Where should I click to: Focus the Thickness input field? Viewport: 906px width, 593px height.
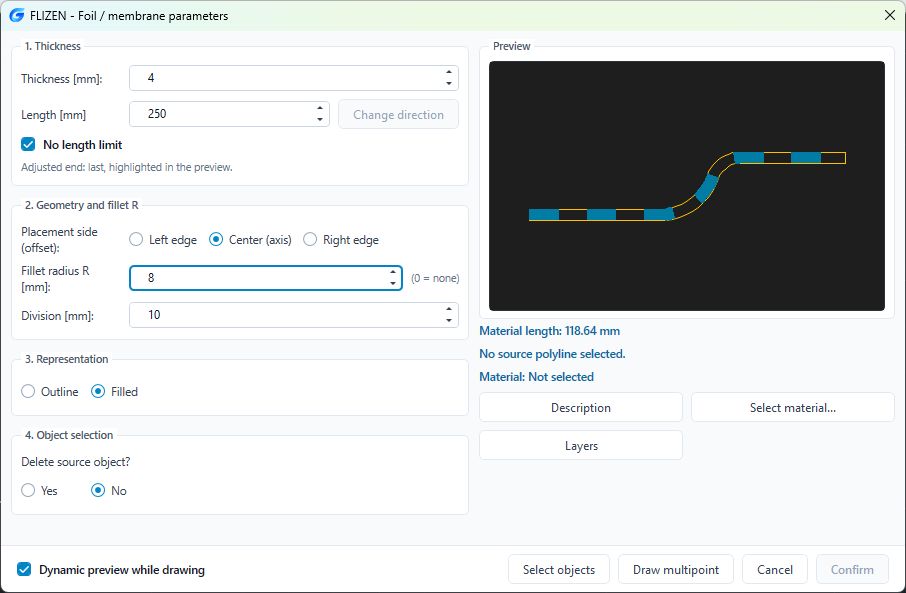[286, 78]
